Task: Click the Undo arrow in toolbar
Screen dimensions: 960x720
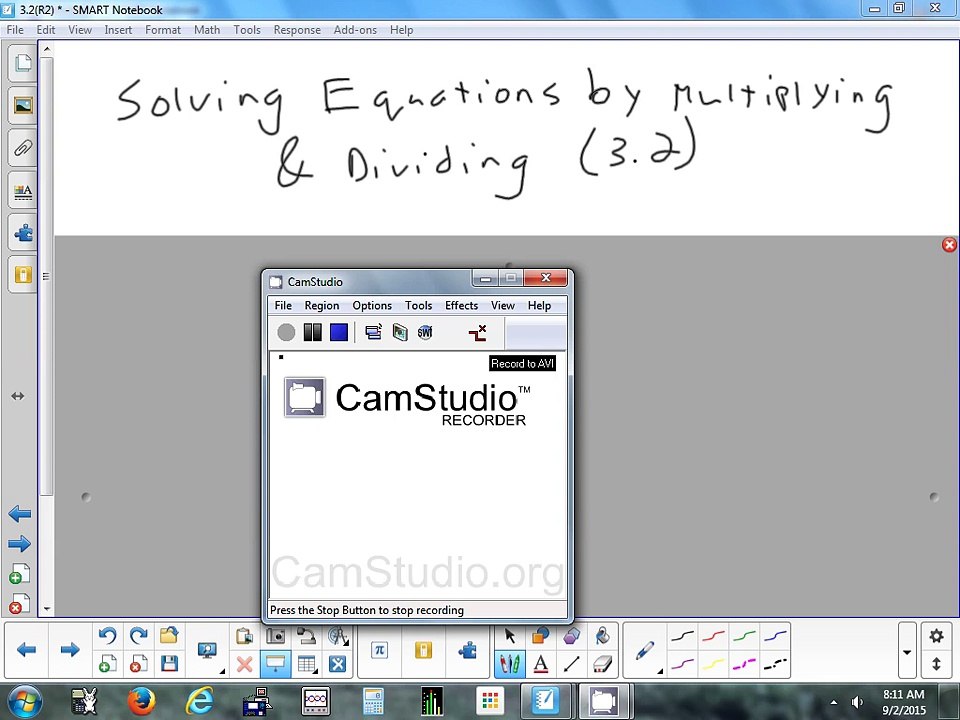Action: coord(107,636)
